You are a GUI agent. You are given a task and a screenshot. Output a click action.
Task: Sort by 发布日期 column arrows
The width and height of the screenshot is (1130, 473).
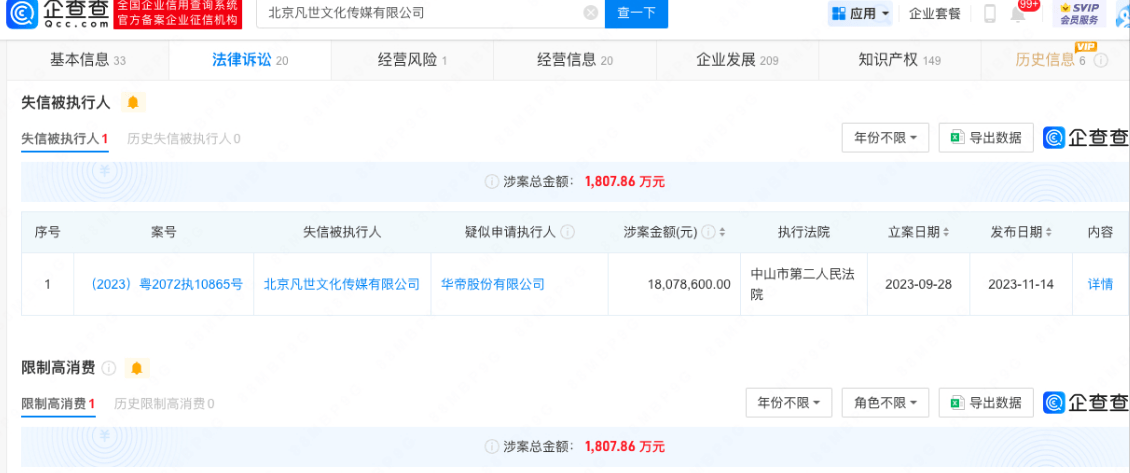[1049, 232]
